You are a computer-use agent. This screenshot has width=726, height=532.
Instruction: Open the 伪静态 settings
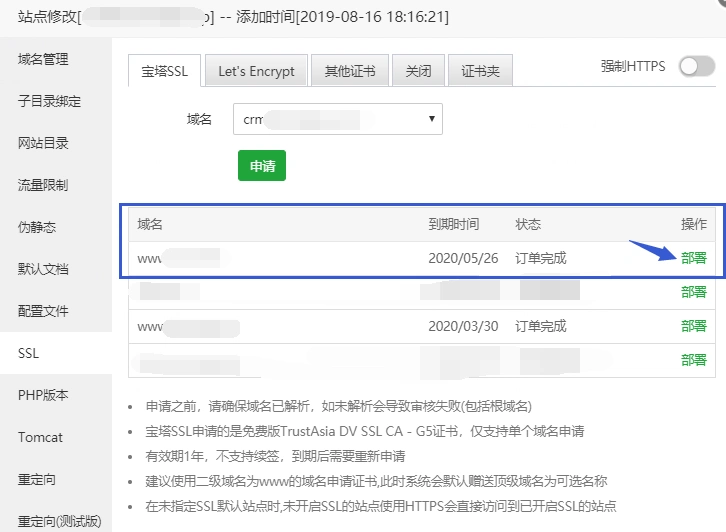point(37,227)
